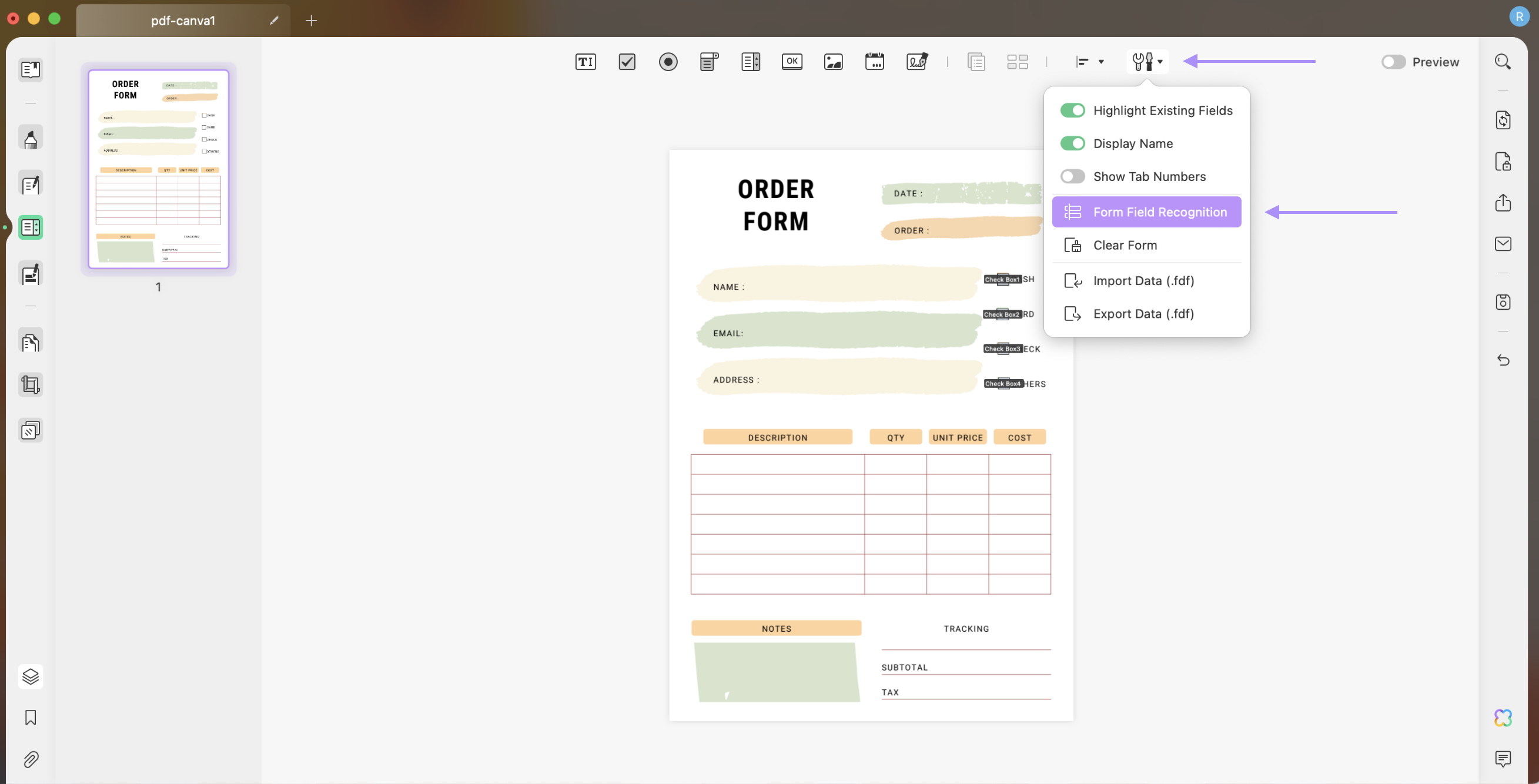The height and width of the screenshot is (784, 1539).
Task: Select the OK Button form tool
Action: [792, 62]
